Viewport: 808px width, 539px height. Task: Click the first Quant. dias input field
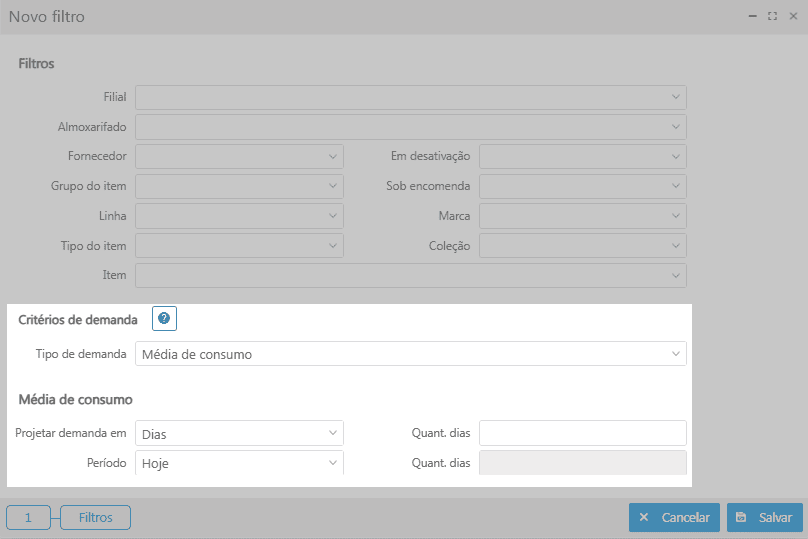pos(582,433)
